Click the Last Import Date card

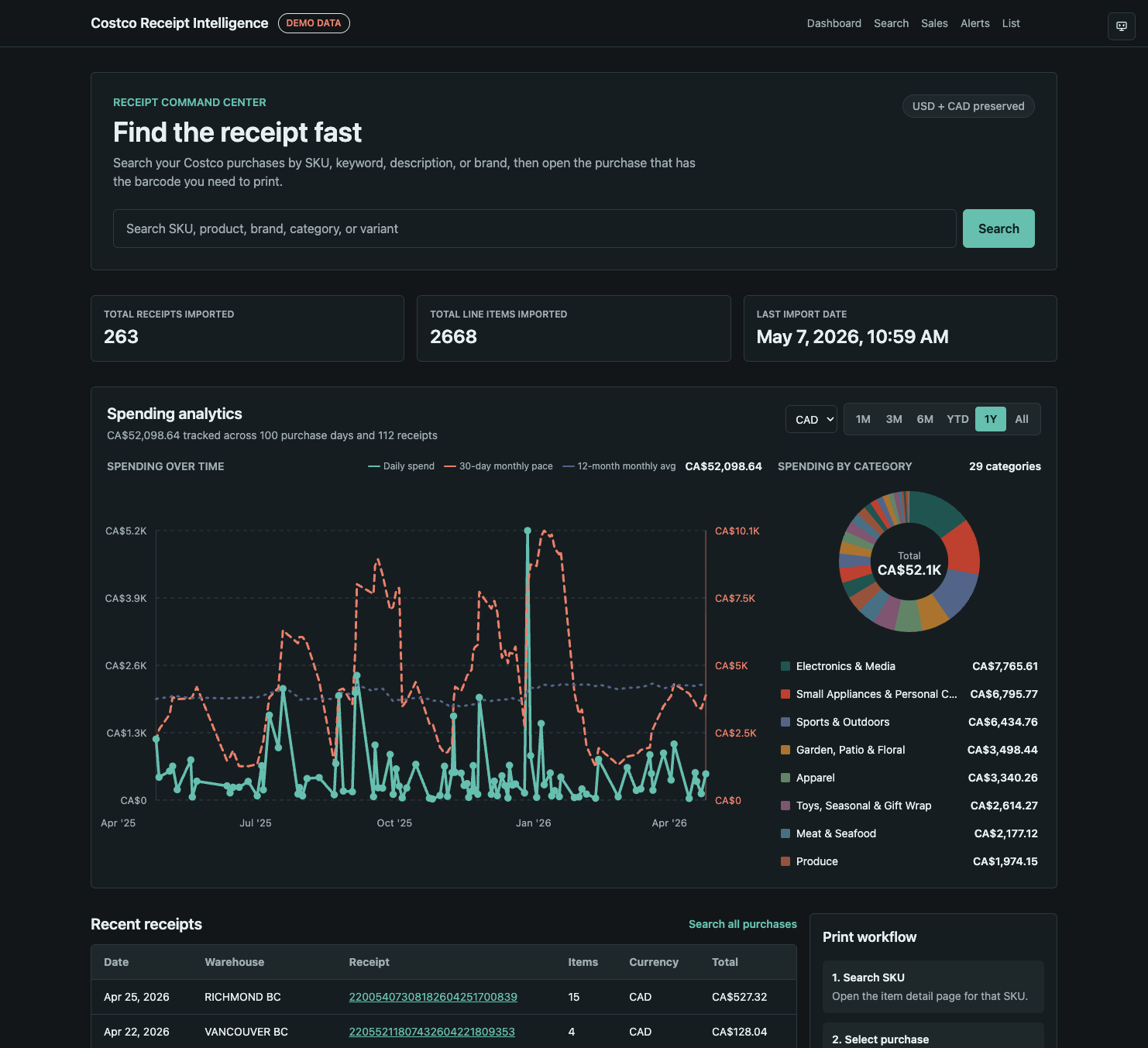[x=900, y=328]
